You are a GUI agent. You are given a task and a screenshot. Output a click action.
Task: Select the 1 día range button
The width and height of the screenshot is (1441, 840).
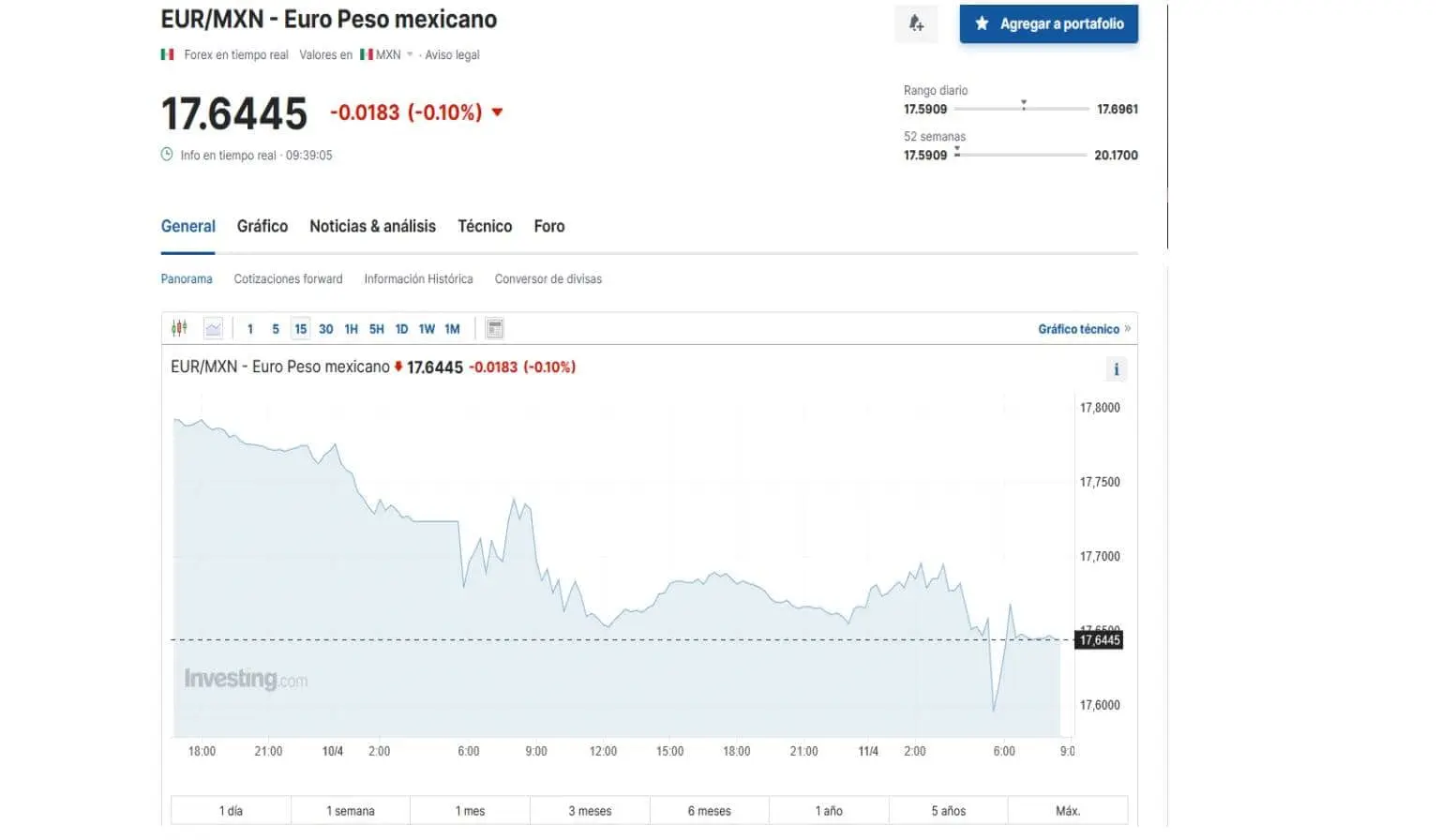[231, 811]
